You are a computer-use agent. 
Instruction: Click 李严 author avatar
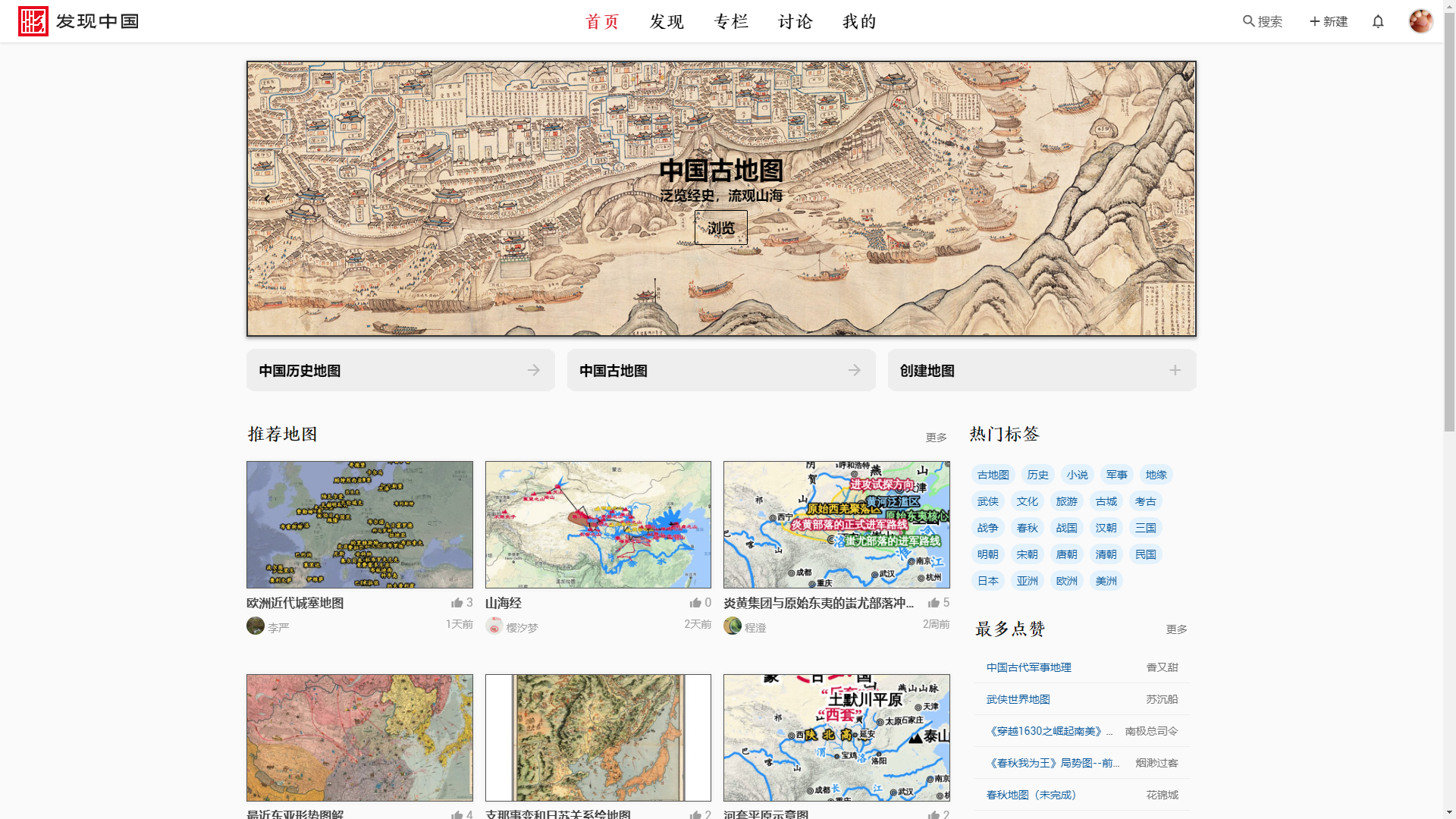256,626
